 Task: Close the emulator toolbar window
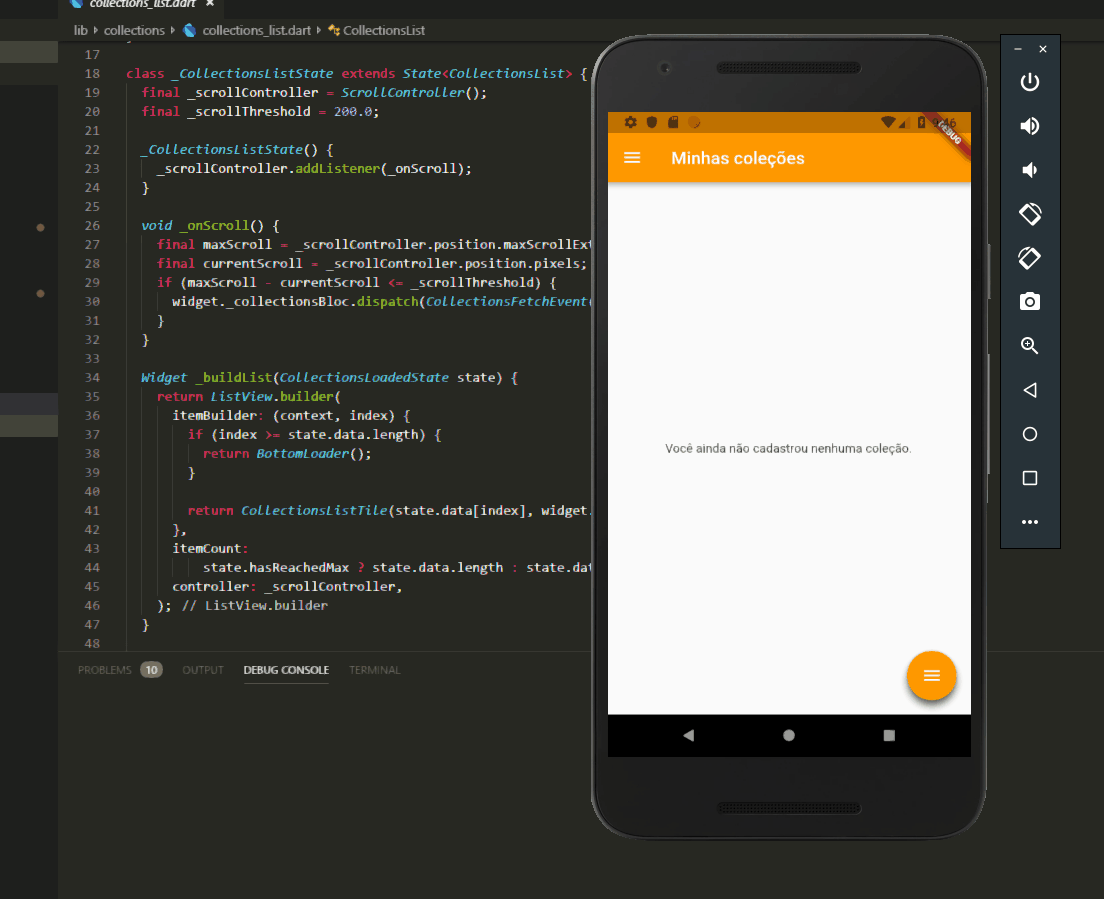pos(1043,49)
